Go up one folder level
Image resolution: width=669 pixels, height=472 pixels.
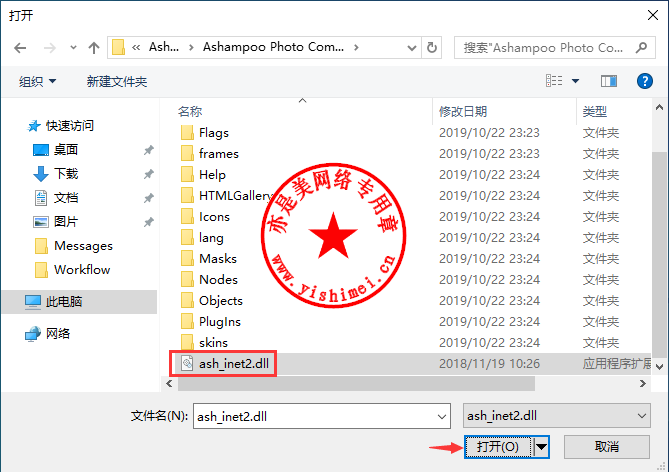pyautogui.click(x=94, y=48)
